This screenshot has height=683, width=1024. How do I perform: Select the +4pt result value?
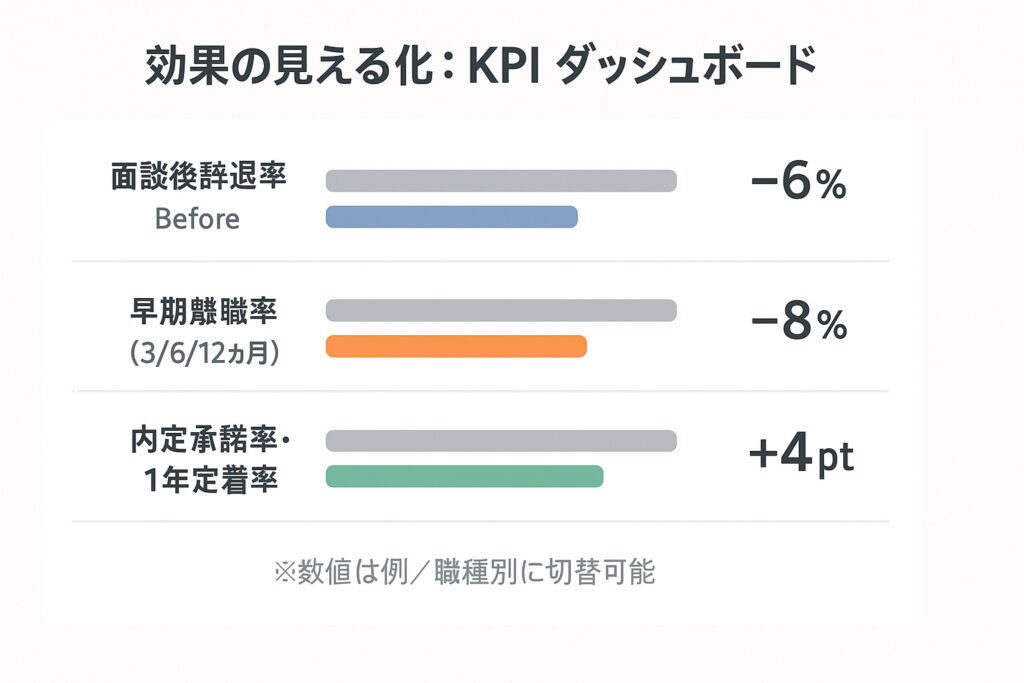[x=800, y=456]
